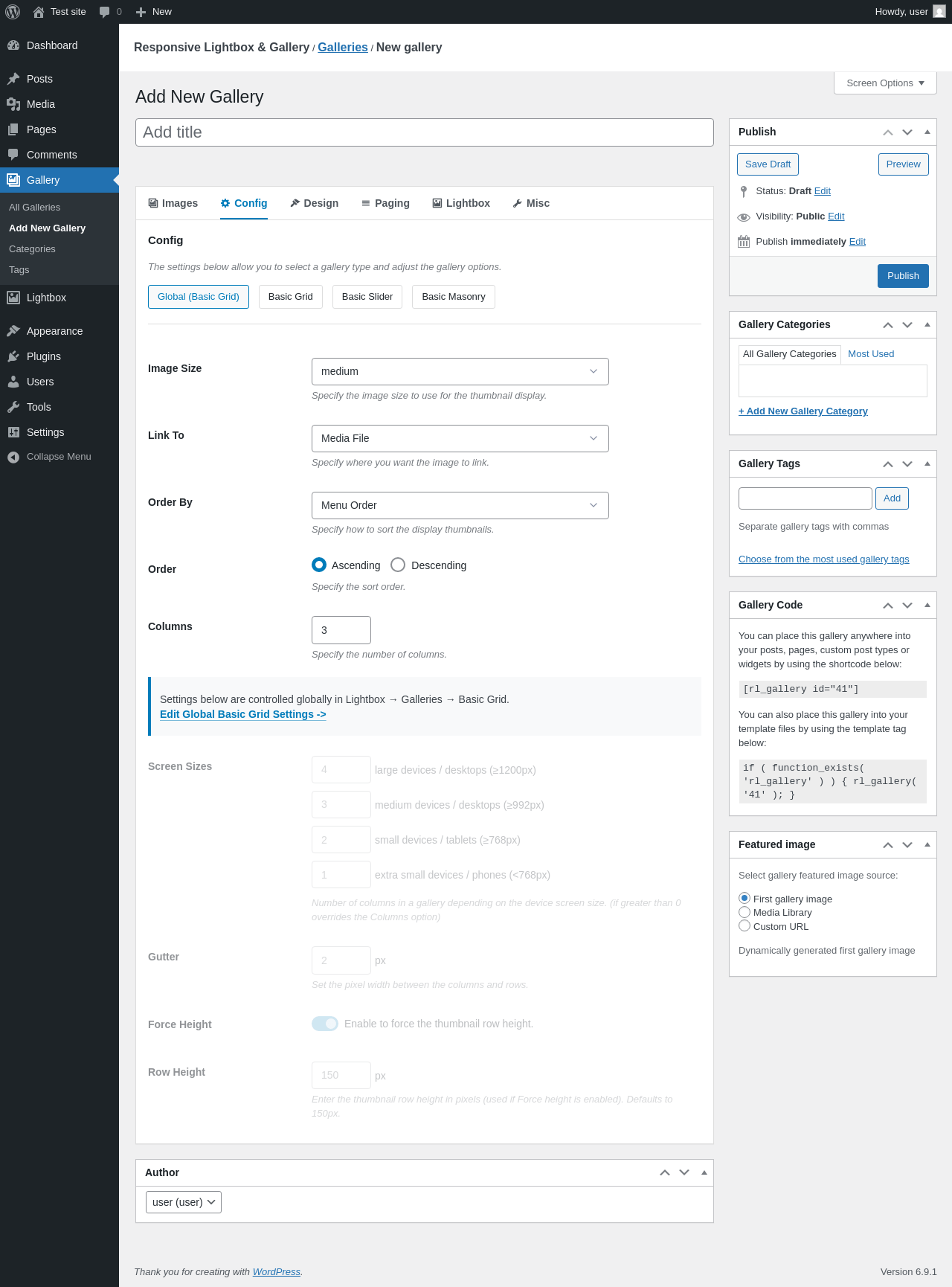Viewport: 952px width, 1287px height.
Task: Click the Test site home icon
Action: click(39, 12)
